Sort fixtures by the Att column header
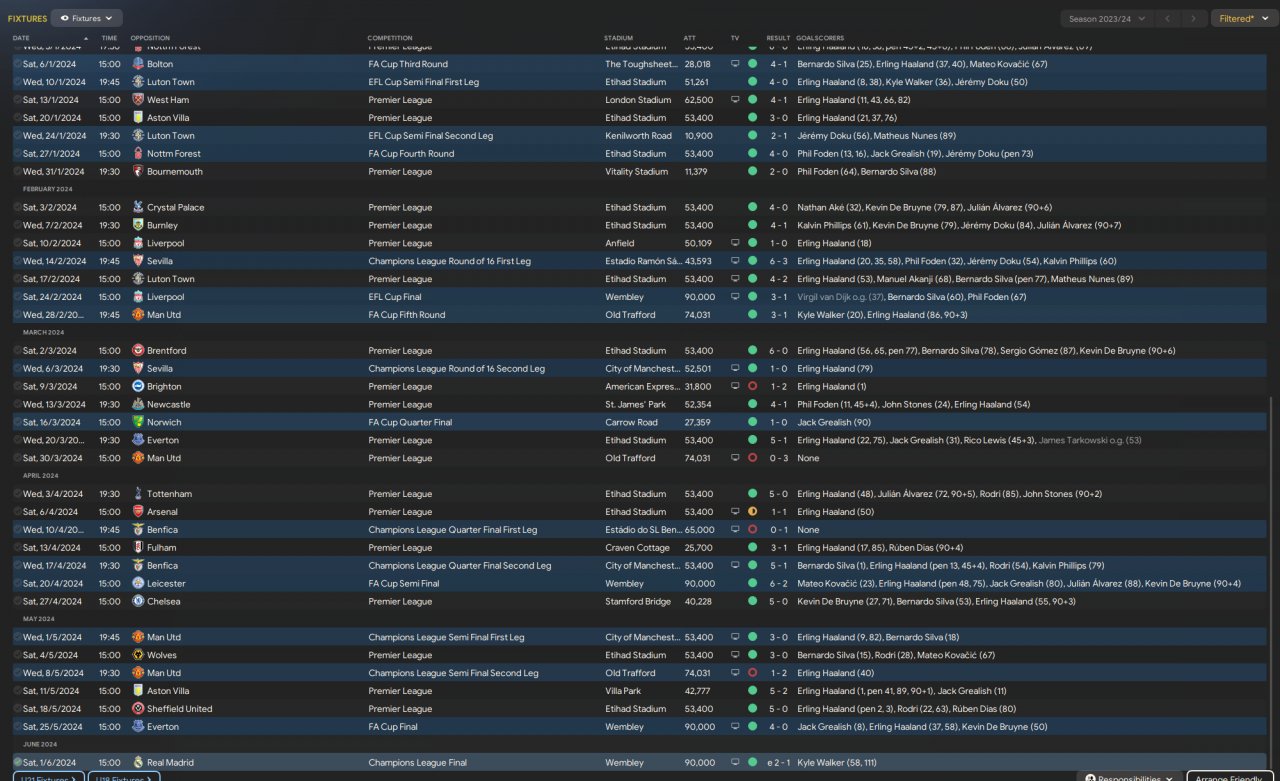The image size is (1280, 781). pyautogui.click(x=690, y=38)
